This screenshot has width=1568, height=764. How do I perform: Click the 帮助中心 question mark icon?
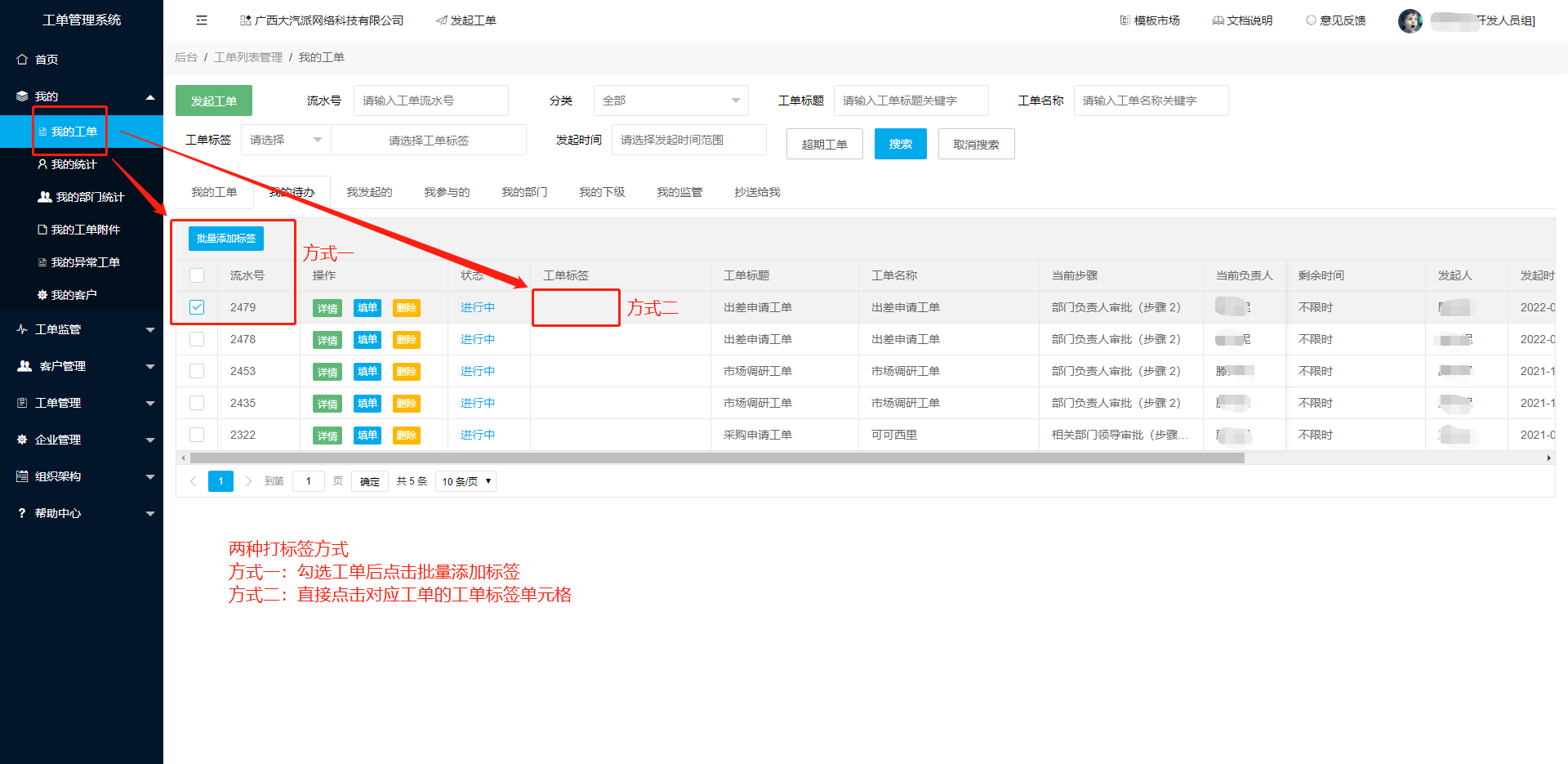click(x=22, y=513)
